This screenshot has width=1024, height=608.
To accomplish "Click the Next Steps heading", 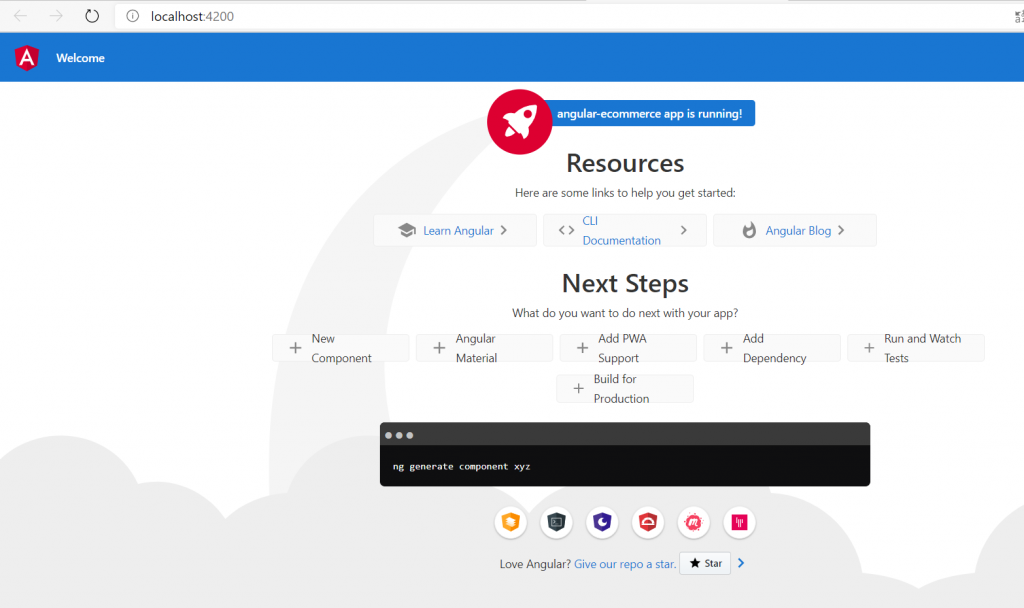I will click(x=625, y=283).
